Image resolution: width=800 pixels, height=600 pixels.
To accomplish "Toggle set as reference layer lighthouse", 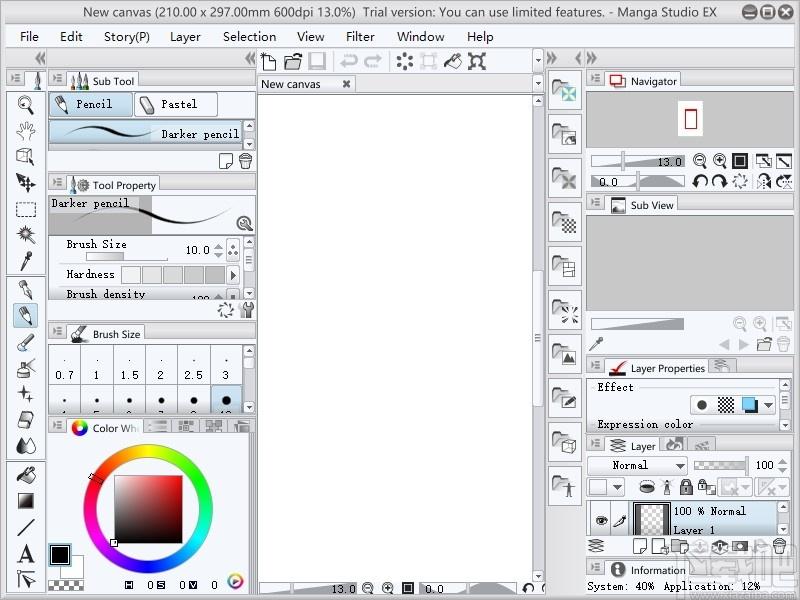I will pos(666,487).
